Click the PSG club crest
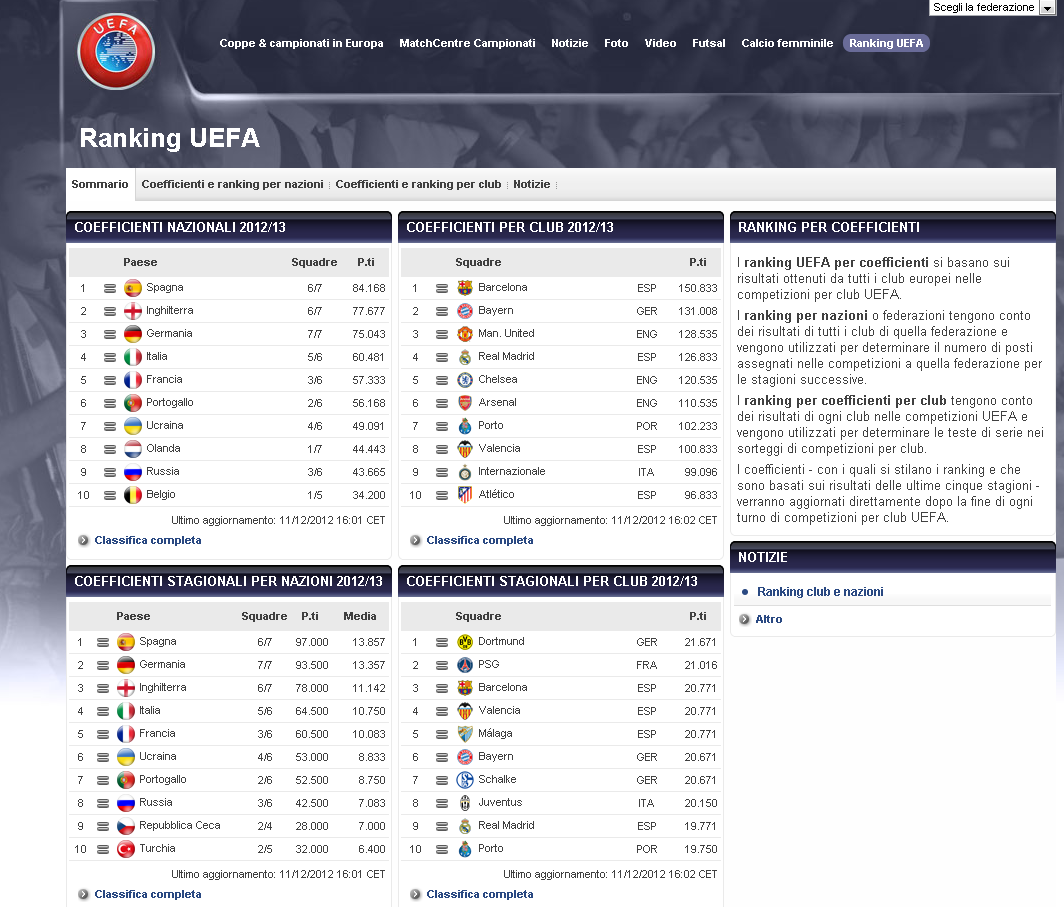Viewport: 1064px width, 907px height. pyautogui.click(x=464, y=665)
